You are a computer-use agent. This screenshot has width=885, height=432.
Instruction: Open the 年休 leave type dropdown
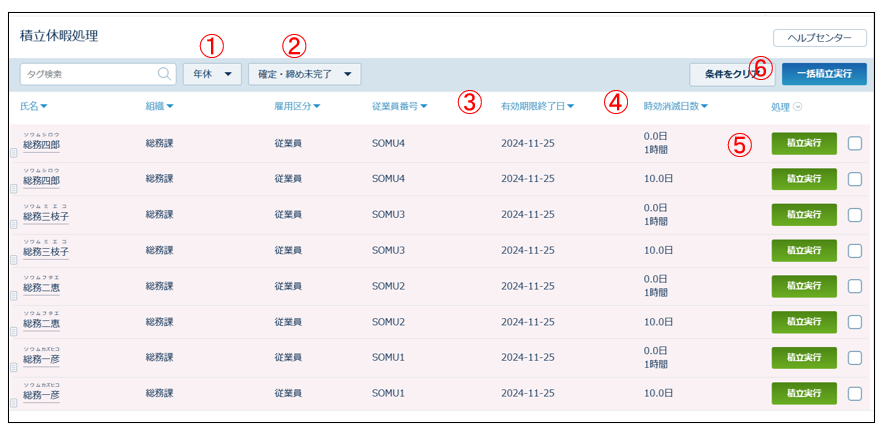pos(212,74)
